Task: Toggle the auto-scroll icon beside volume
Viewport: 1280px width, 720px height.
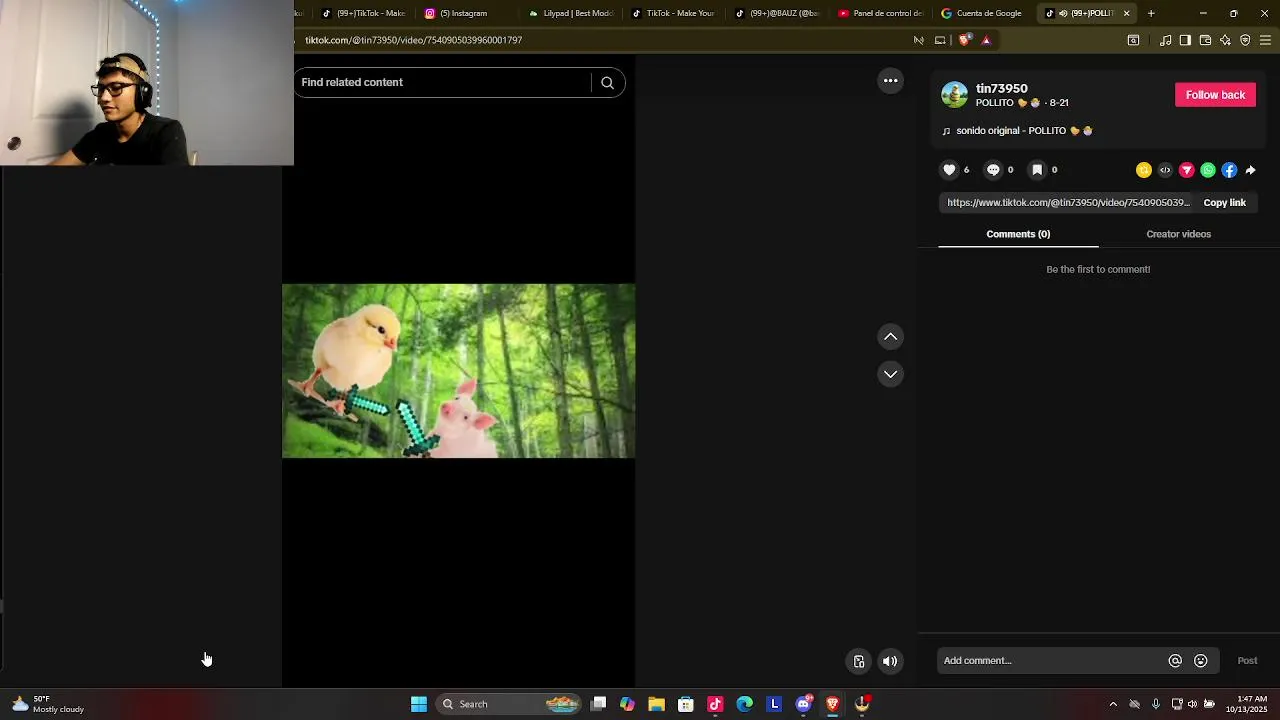Action: click(x=859, y=661)
